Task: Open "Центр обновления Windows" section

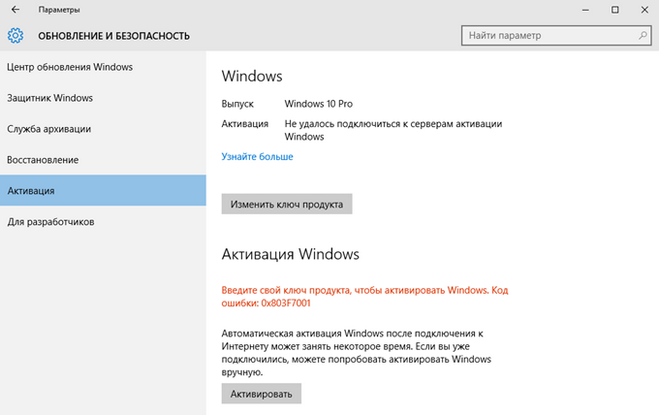Action: [x=103, y=67]
